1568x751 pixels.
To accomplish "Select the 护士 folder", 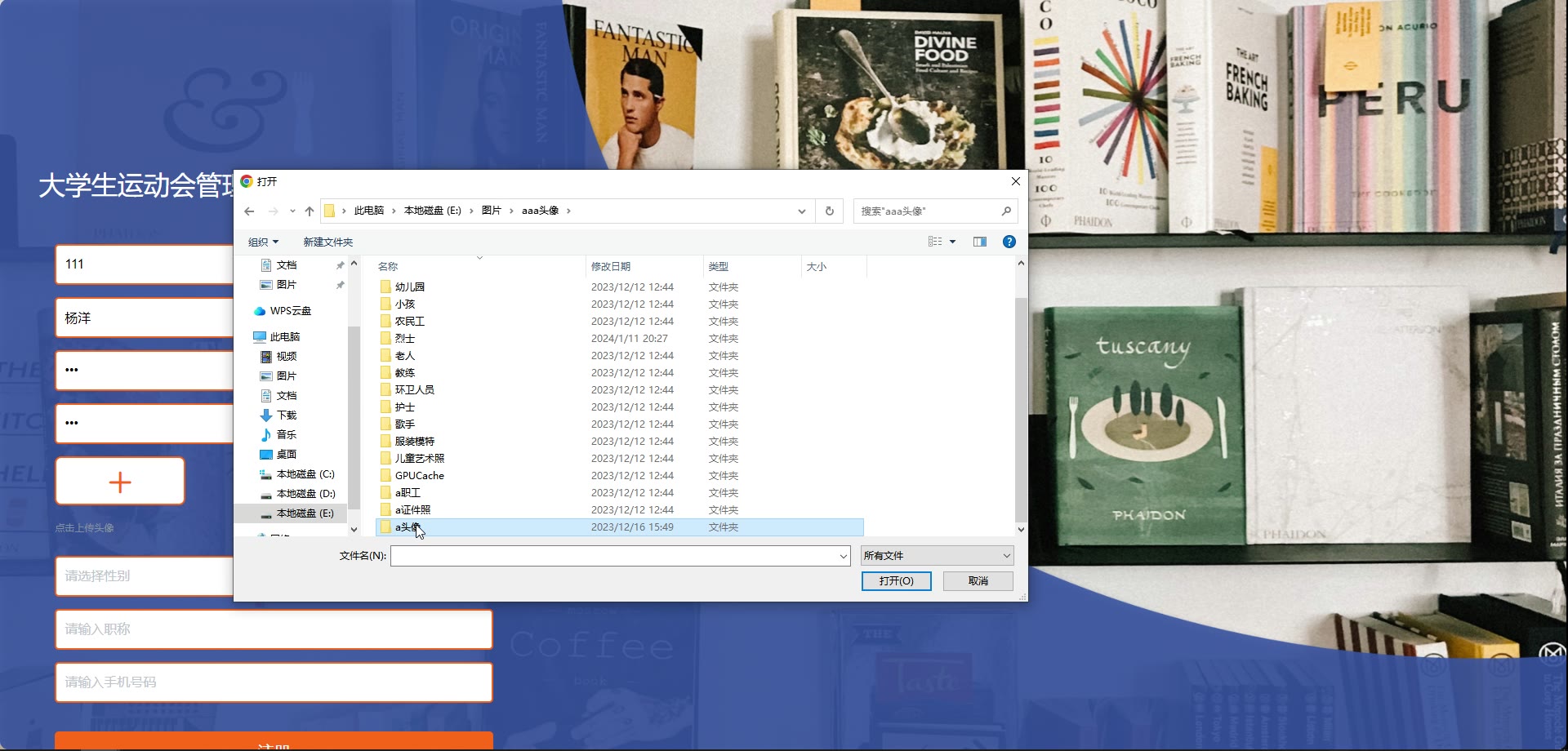I will [x=405, y=407].
